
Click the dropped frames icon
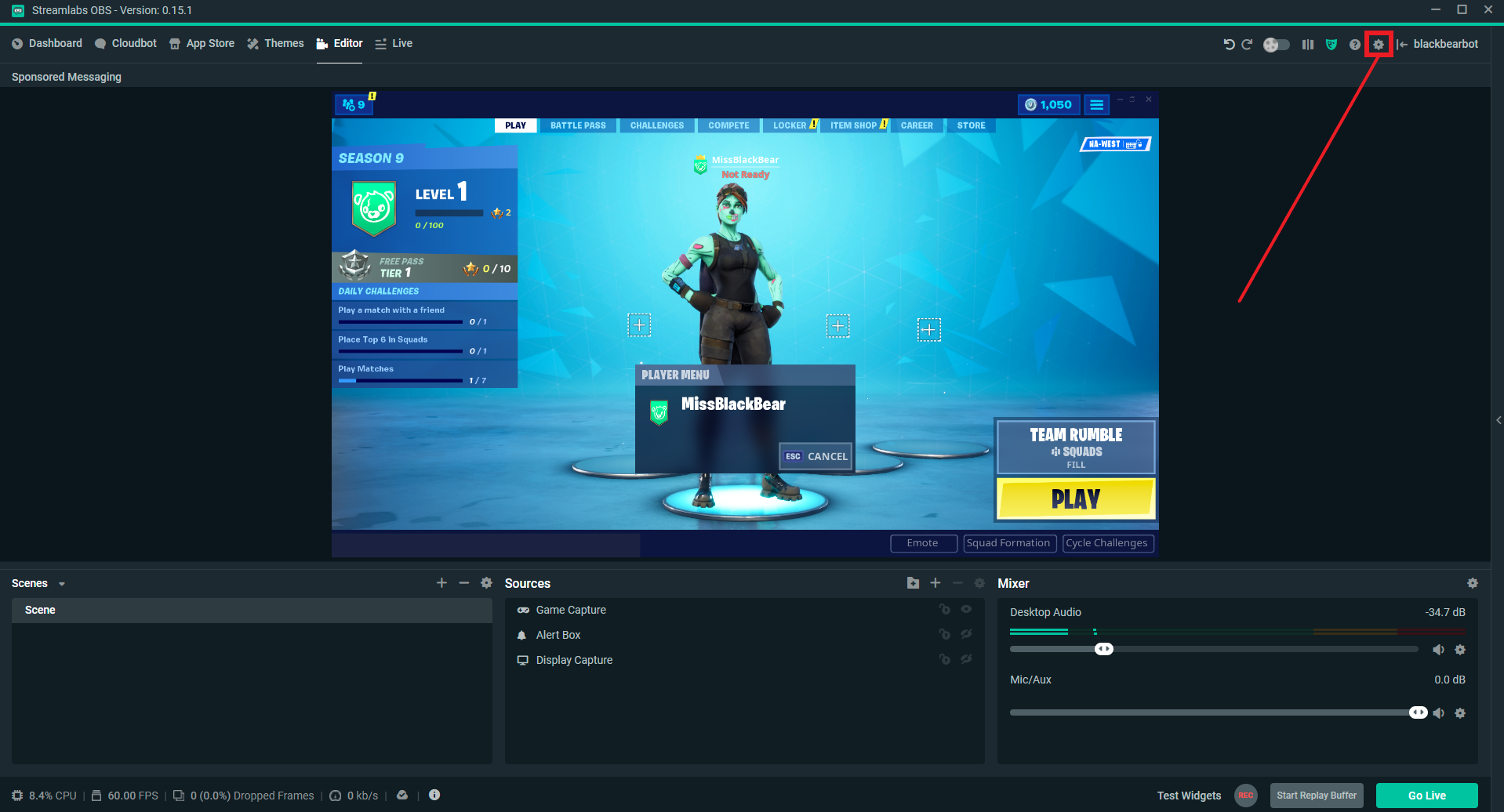179,796
